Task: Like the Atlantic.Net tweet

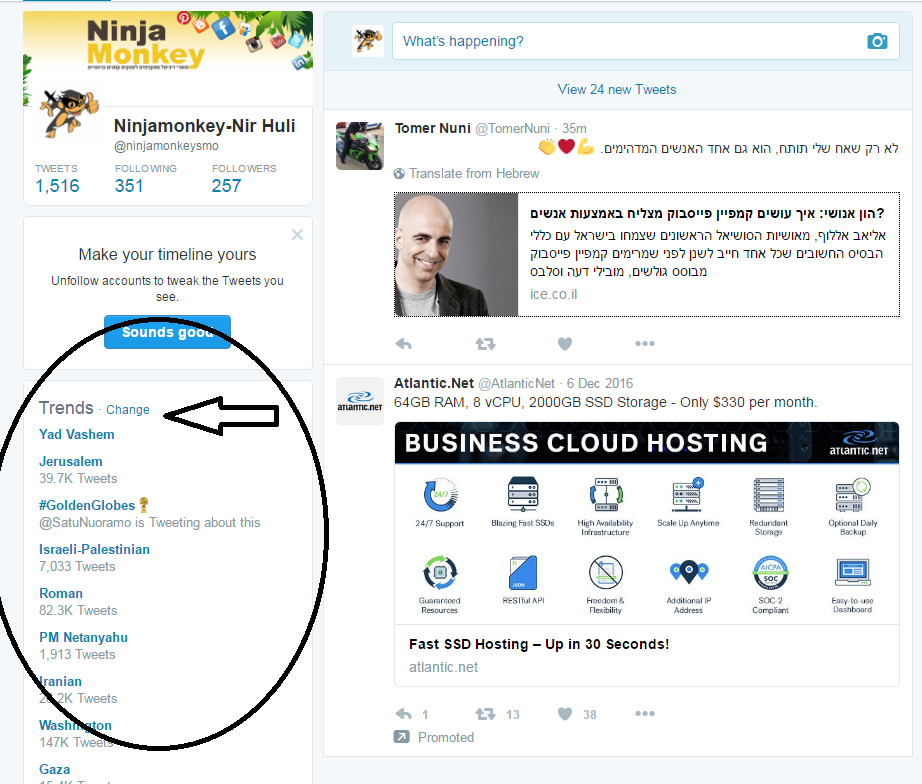Action: [565, 714]
